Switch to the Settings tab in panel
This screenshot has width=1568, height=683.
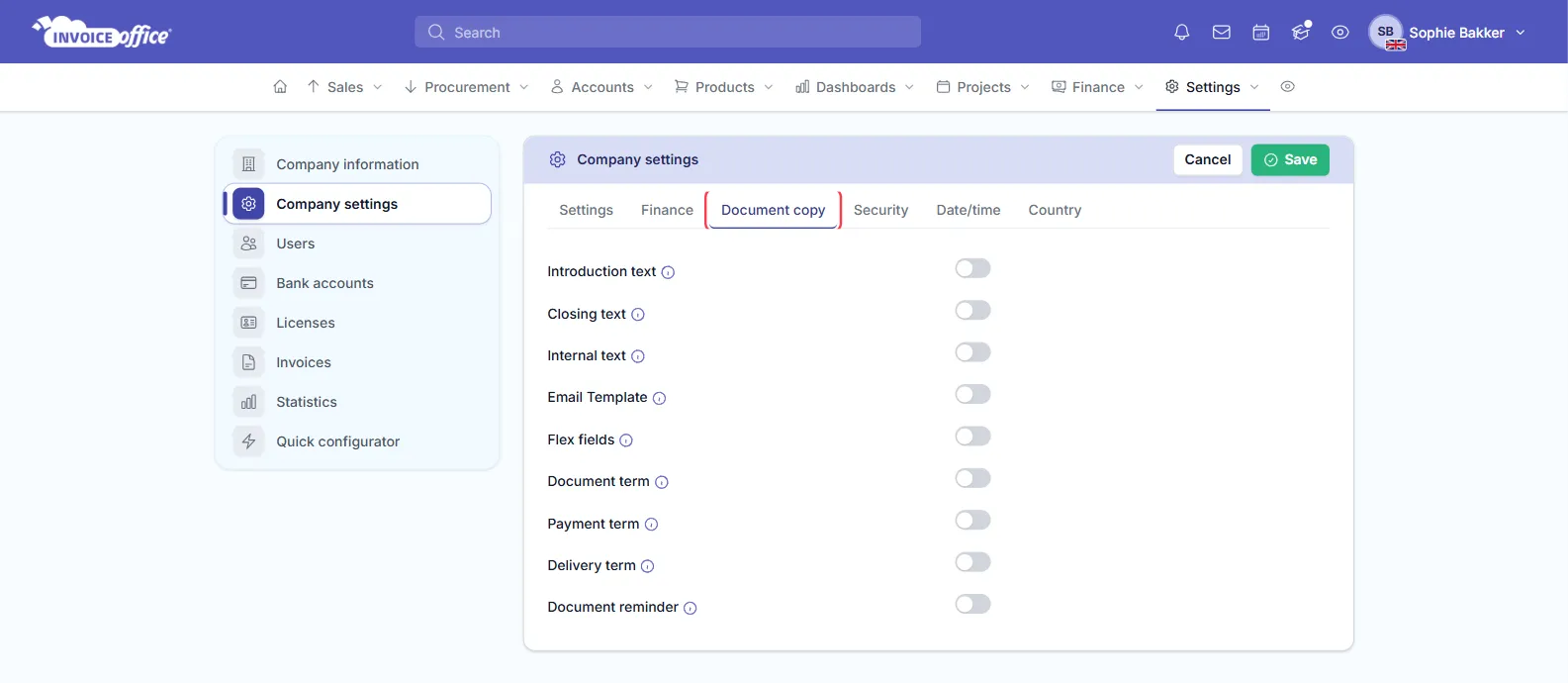[x=586, y=210]
